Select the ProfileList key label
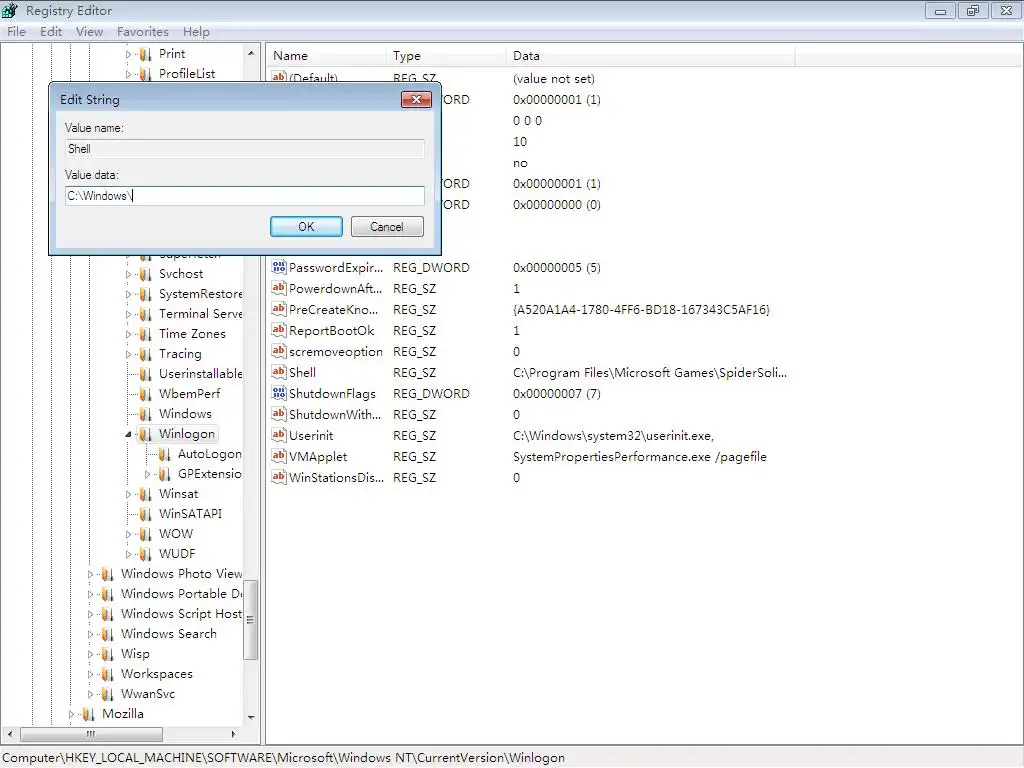This screenshot has height=768, width=1024. tap(187, 74)
